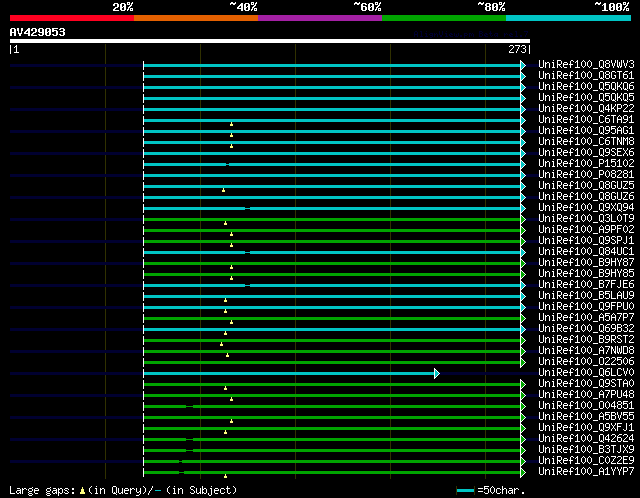Click the green arrowhead of the A1YYP7 row
This screenshot has width=640, height=498.
(x=522, y=472)
